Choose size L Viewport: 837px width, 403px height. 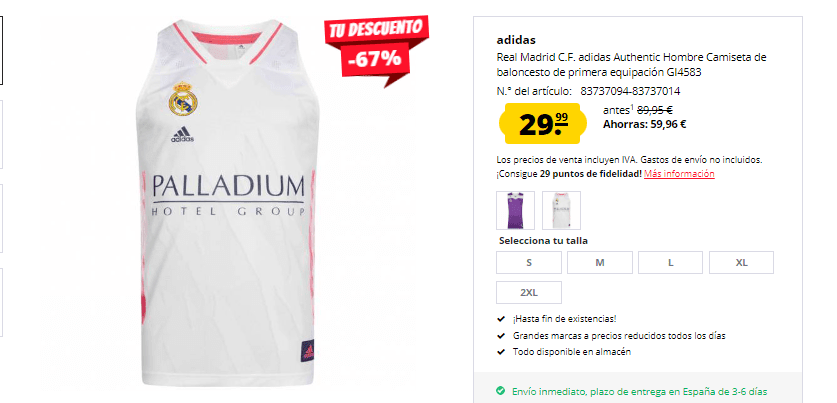(670, 263)
